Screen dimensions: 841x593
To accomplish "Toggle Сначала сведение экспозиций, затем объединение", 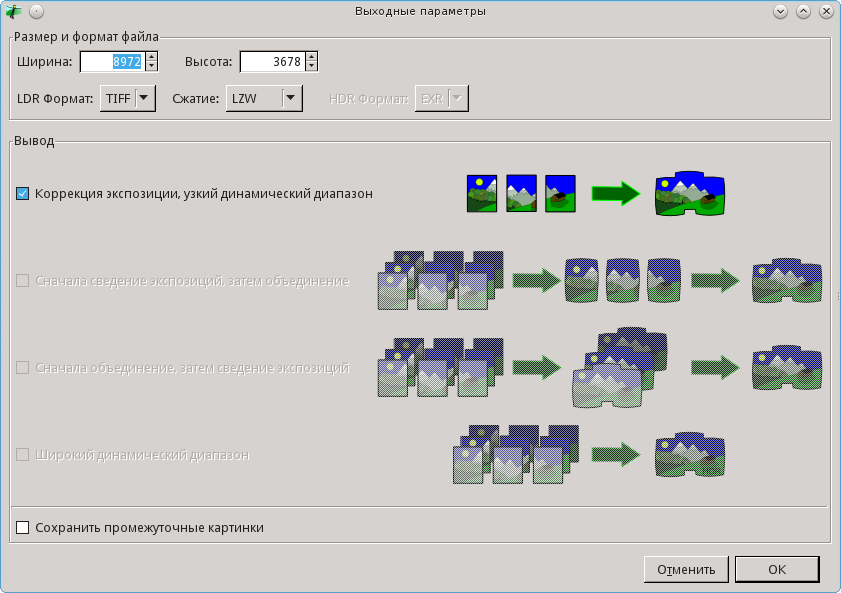I will click(23, 280).
